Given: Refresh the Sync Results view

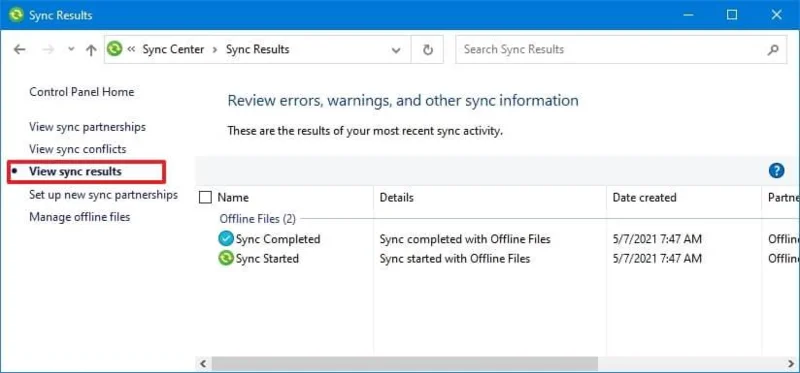Looking at the screenshot, I should (x=428, y=49).
